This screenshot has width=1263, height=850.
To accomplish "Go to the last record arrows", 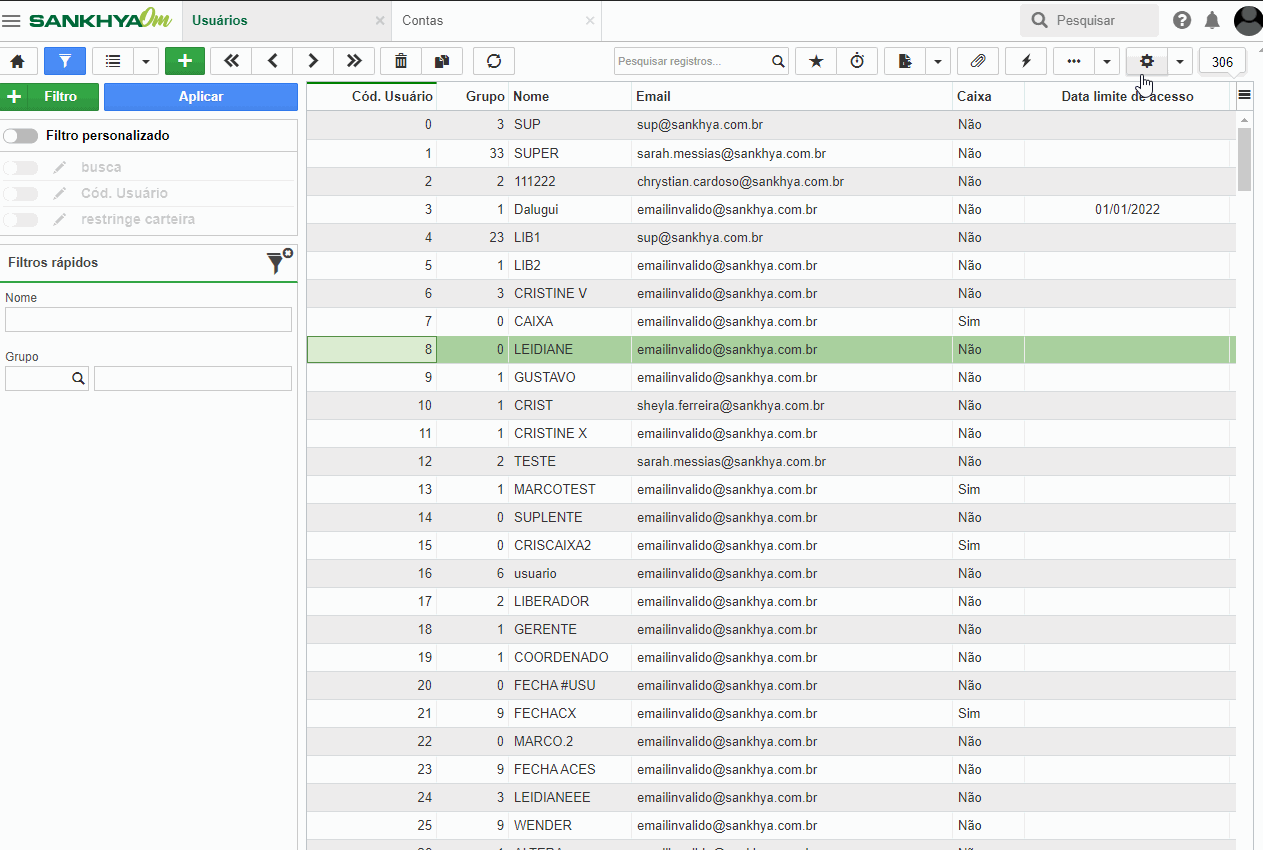I will pos(354,61).
